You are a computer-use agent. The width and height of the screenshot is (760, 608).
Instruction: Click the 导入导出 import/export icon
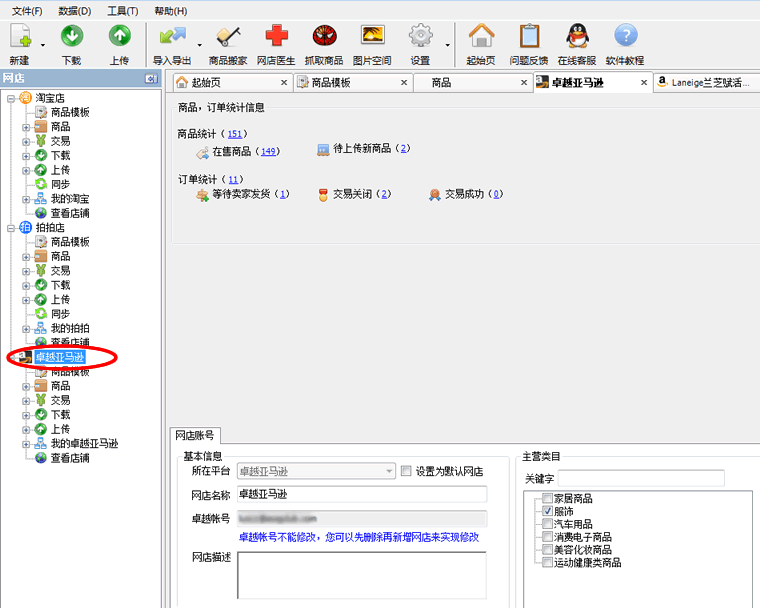[173, 37]
